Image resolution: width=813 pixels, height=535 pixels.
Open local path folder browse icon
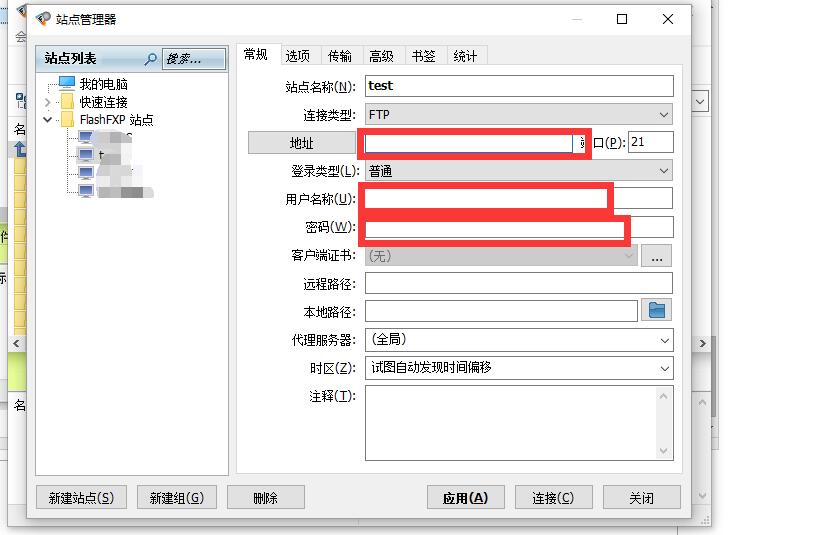656,311
